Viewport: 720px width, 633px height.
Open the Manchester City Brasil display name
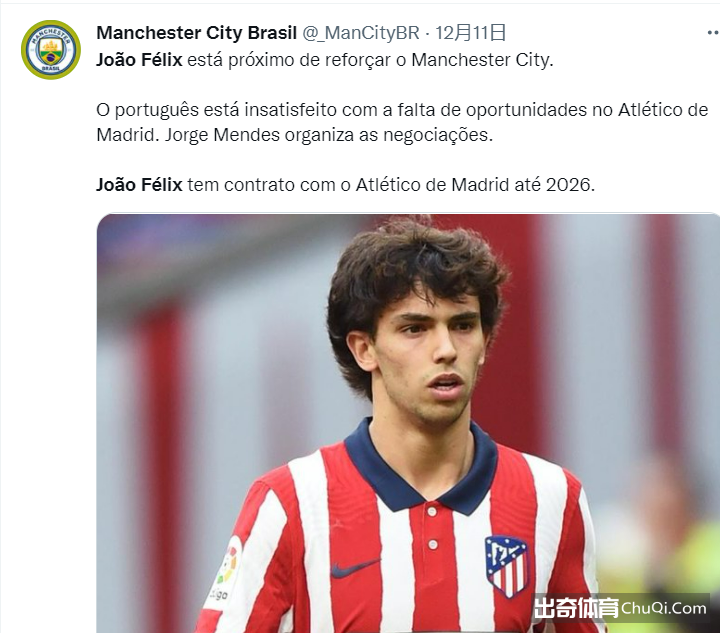click(x=197, y=33)
